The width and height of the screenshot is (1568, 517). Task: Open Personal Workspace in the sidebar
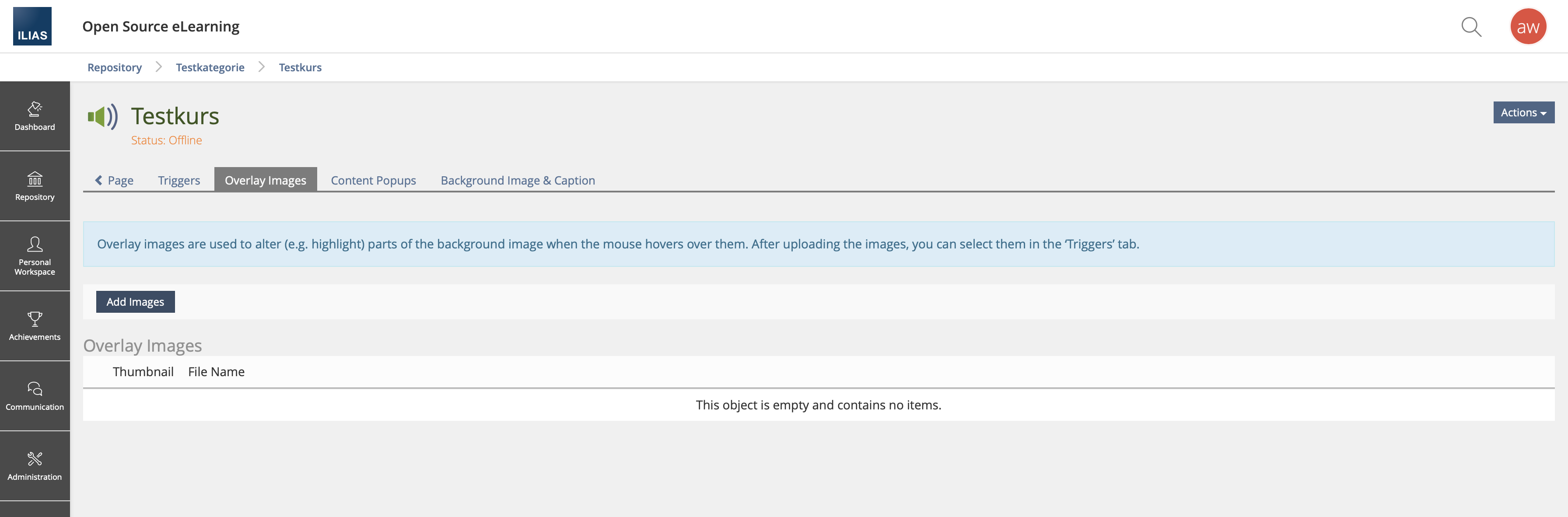(35, 256)
